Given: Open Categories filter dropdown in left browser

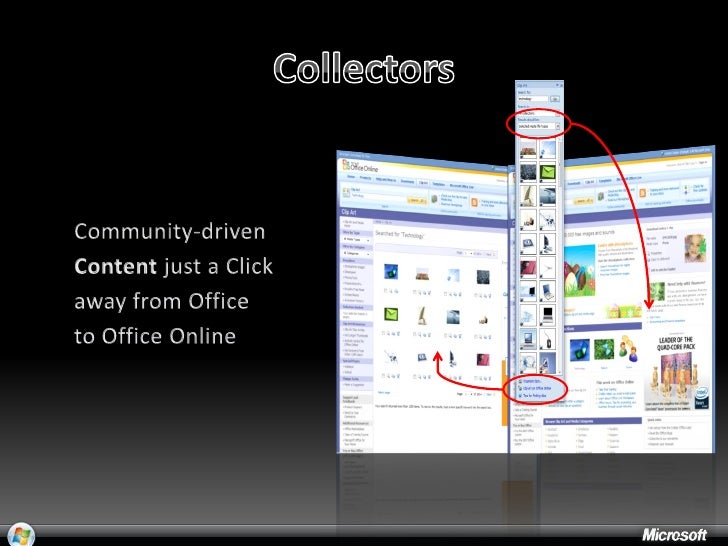Looking at the screenshot, I should click(x=357, y=254).
